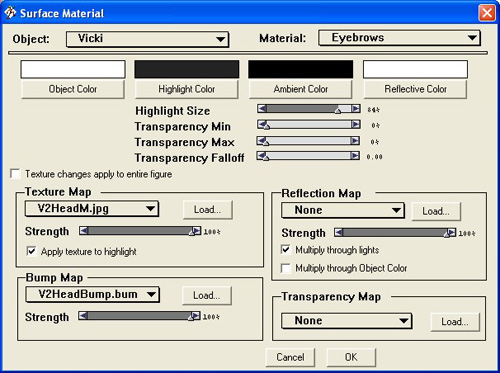Close the Surface Material dialog
The height and width of the screenshot is (373, 500).
[487, 13]
